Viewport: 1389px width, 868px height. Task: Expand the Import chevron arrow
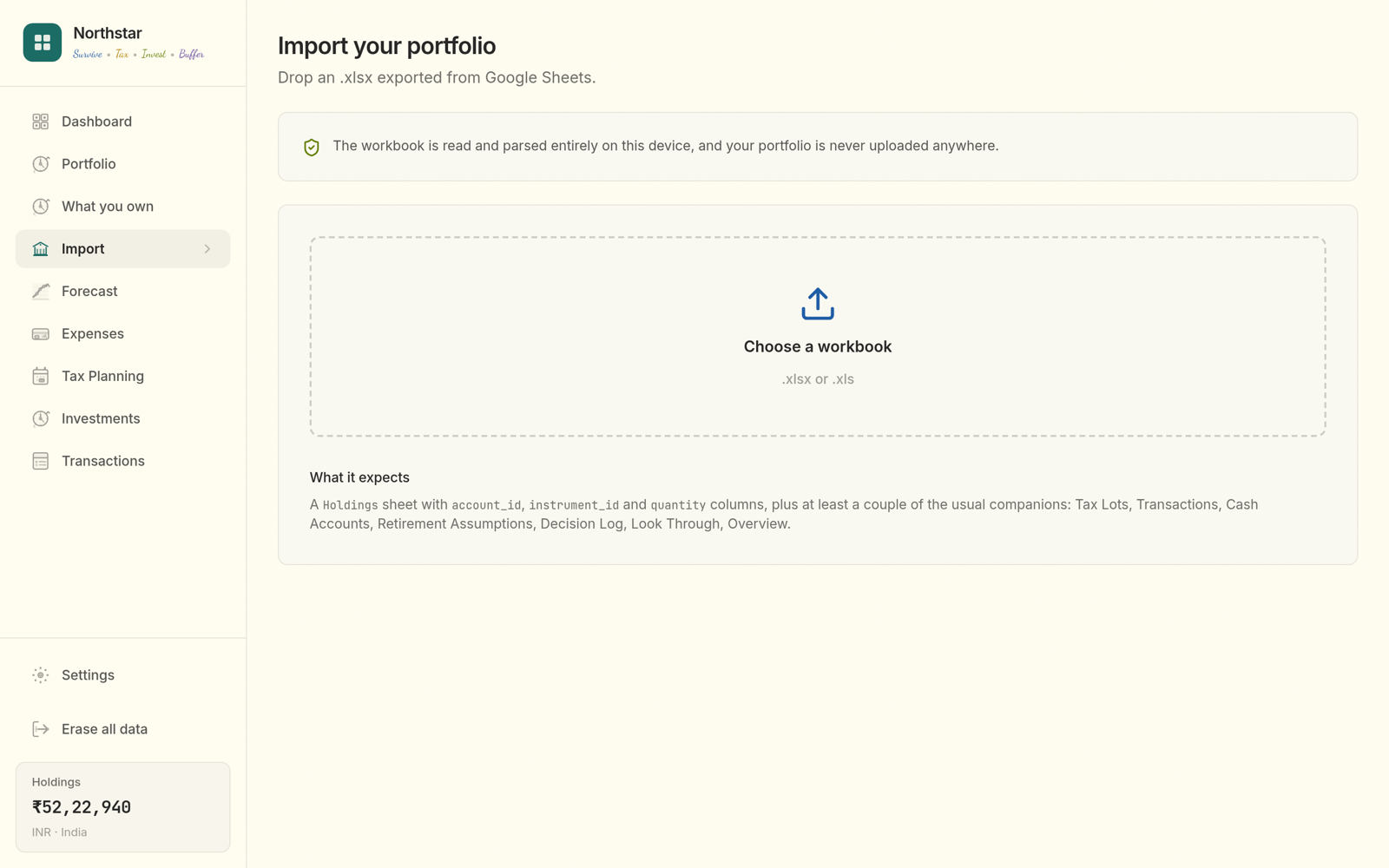click(207, 249)
